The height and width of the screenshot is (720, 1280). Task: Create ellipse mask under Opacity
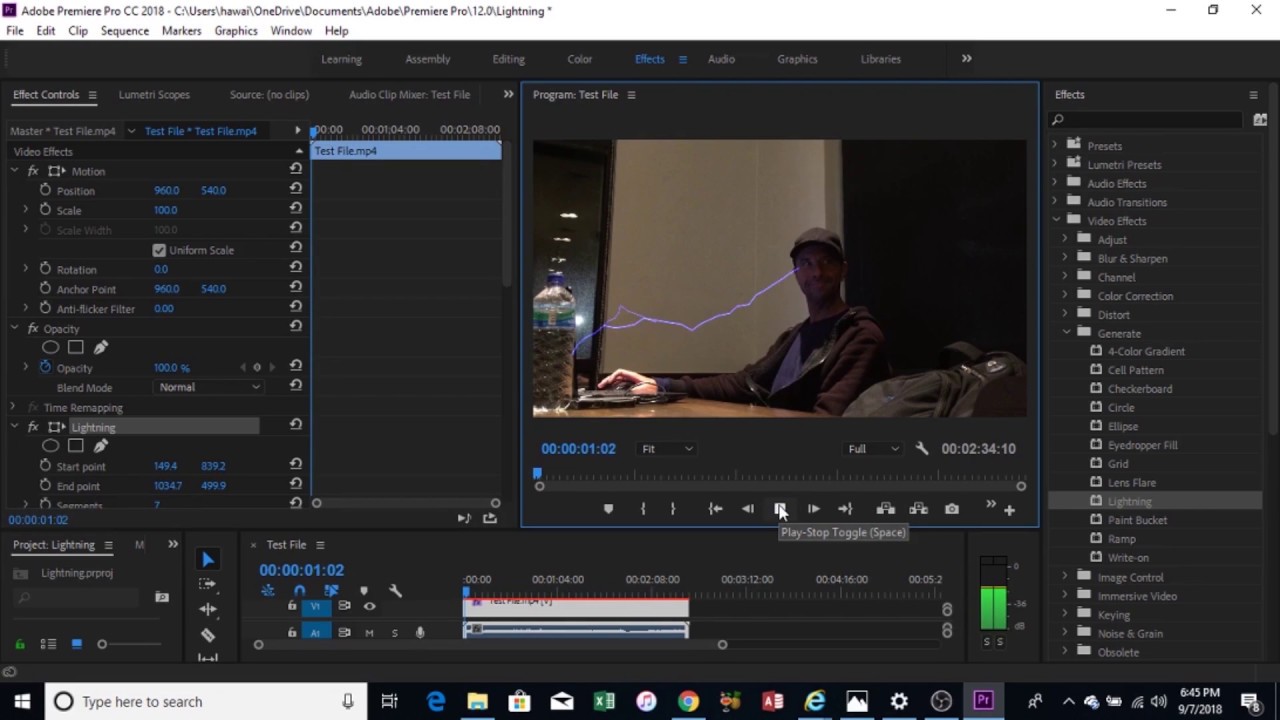click(x=50, y=347)
